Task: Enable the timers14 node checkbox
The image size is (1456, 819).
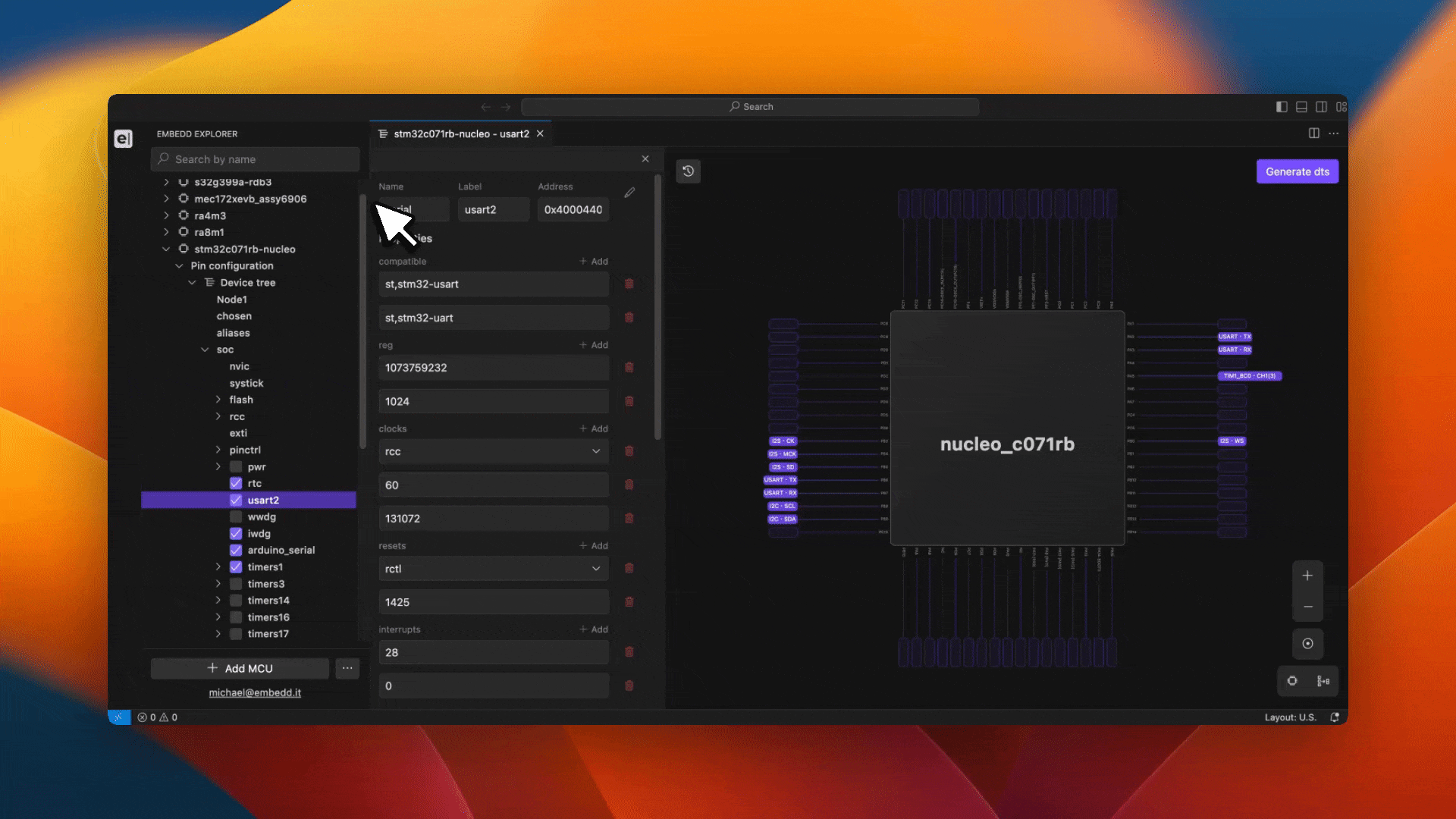Action: coord(236,601)
